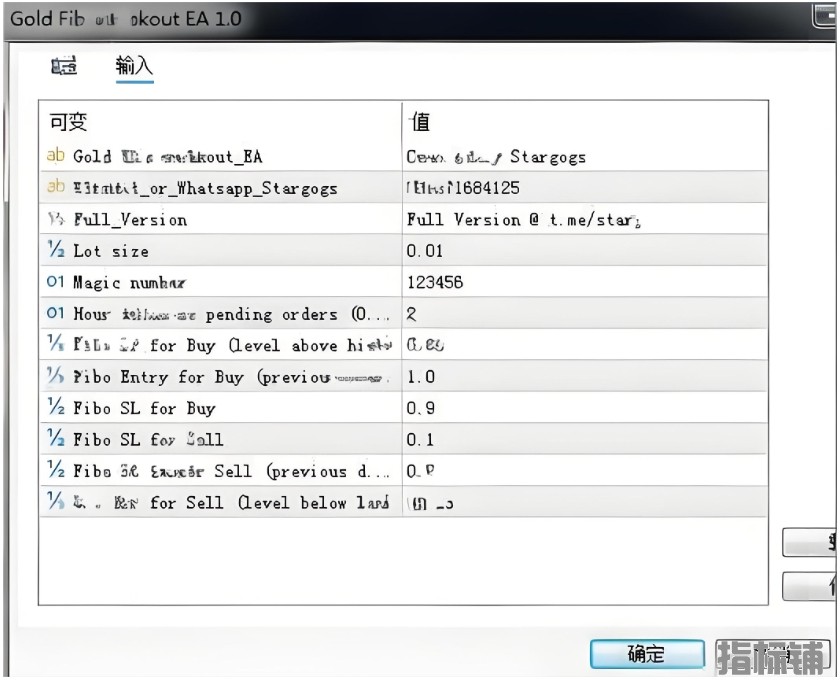Image resolution: width=840 pixels, height=683 pixels.
Task: Click the ½ icon beside Lot size
Action: coord(55,251)
